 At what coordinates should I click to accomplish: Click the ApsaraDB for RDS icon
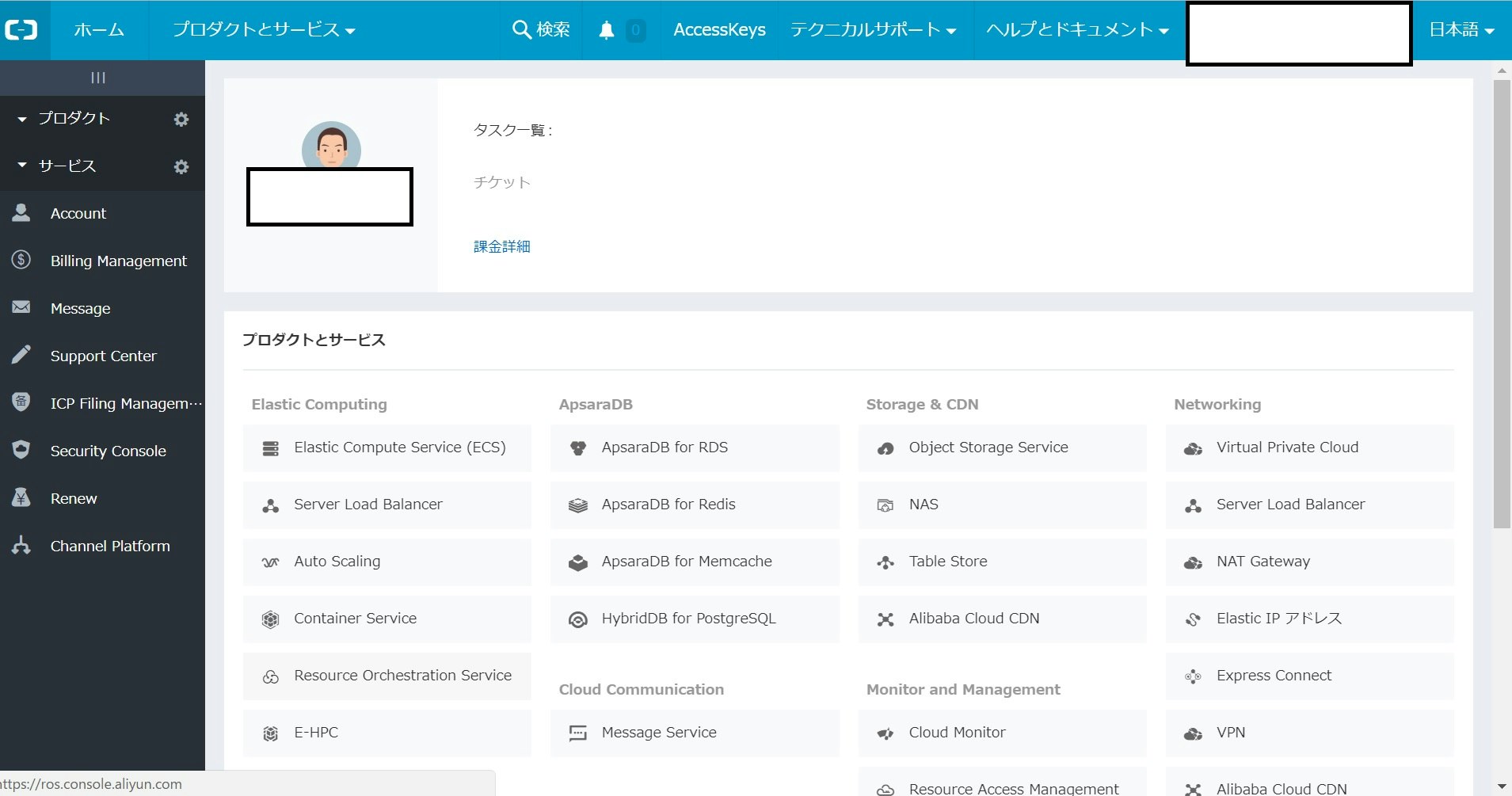[x=578, y=448]
